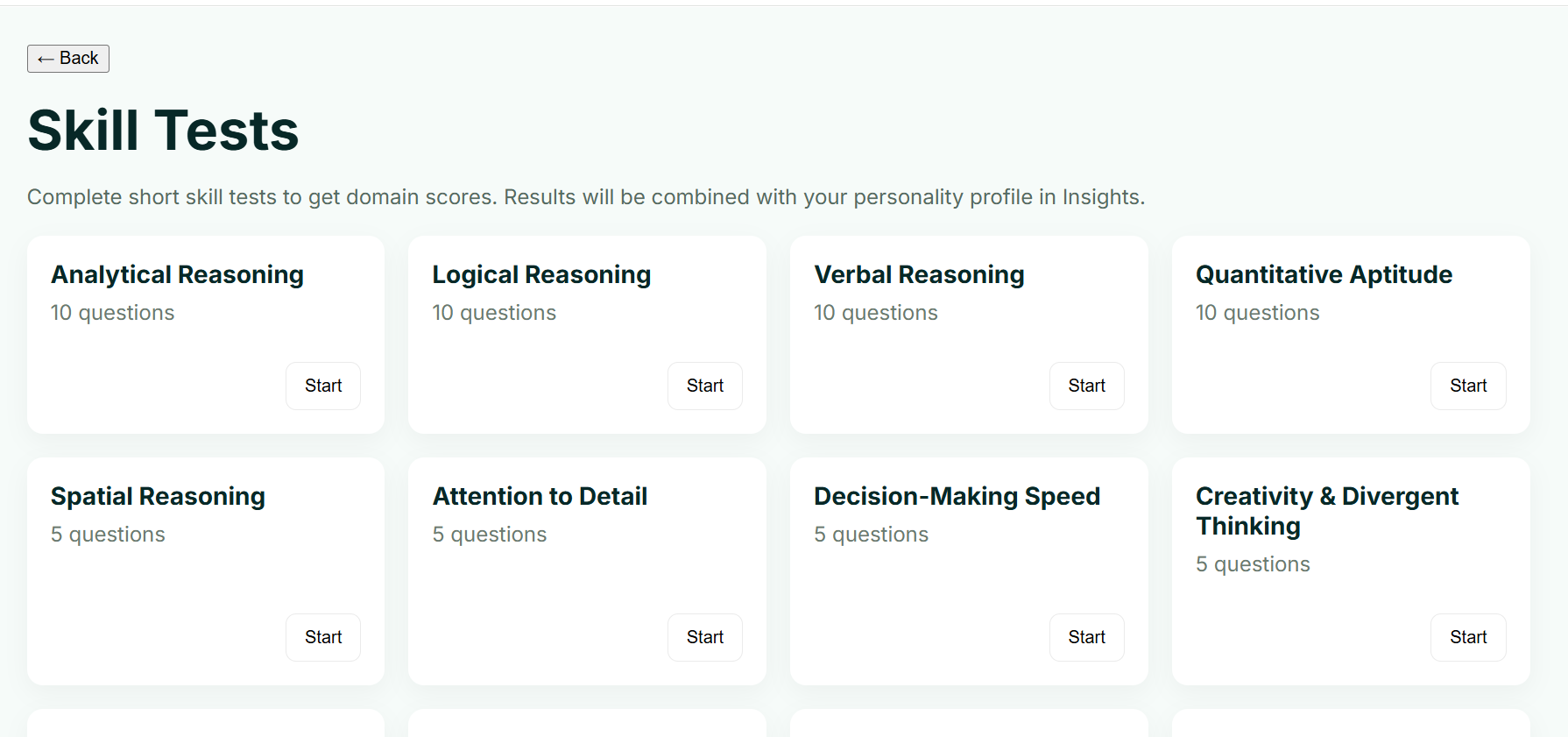Screen dimensions: 1568x737
Task: Start the Attention to Detail test
Action: click(x=704, y=637)
